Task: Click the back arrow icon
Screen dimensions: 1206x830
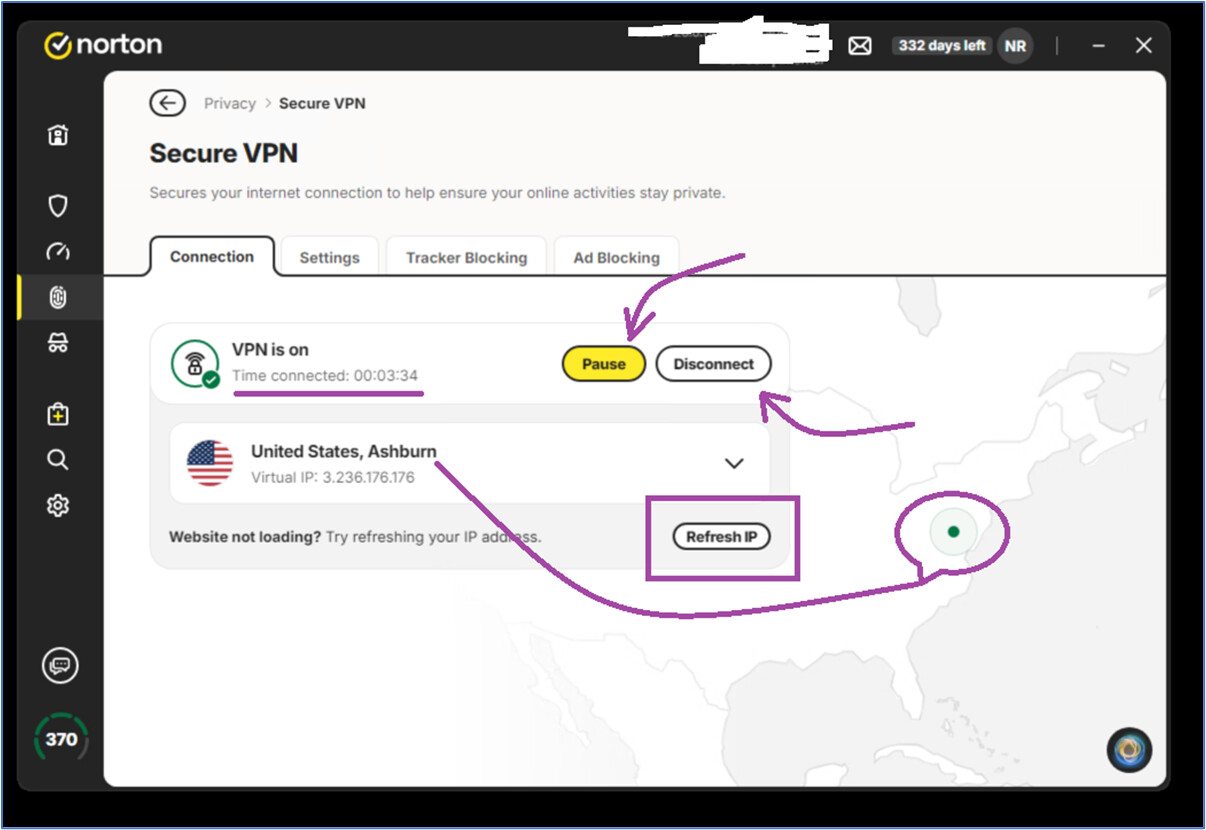Action: pos(168,103)
